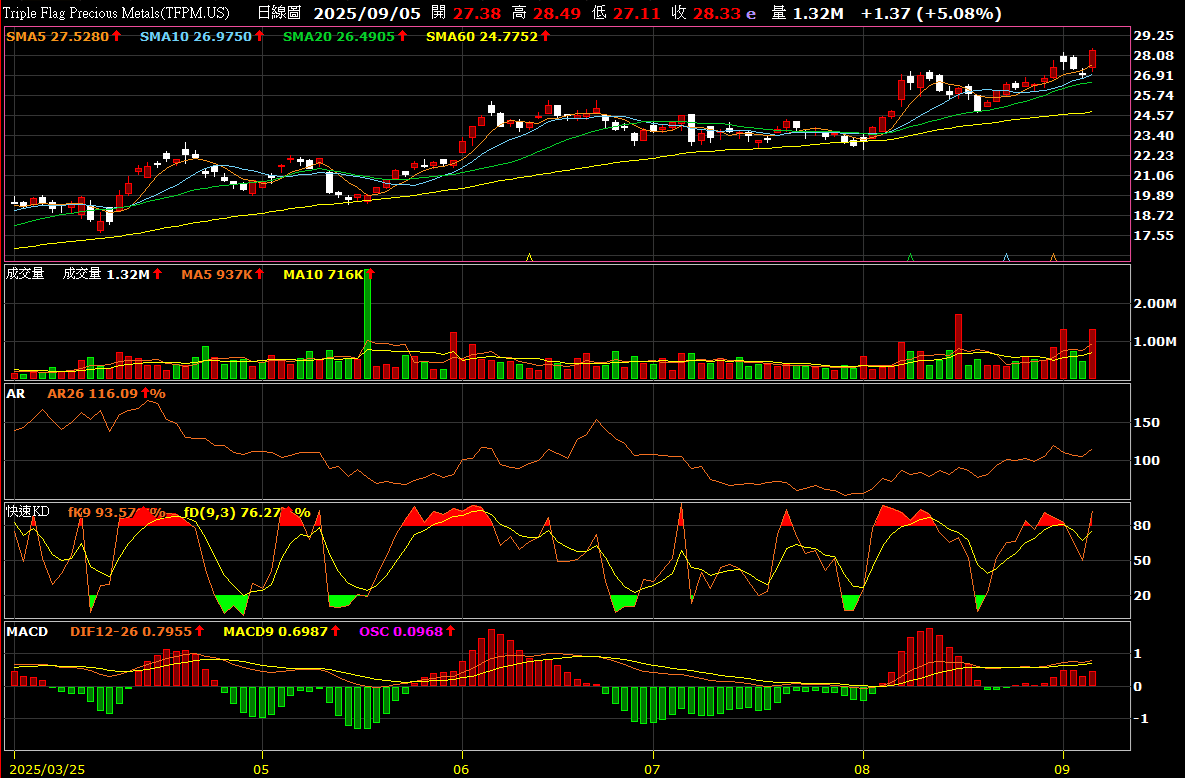Click the red arrow beside MA5 937K
Image resolution: width=1185 pixels, height=778 pixels.
(x=260, y=274)
